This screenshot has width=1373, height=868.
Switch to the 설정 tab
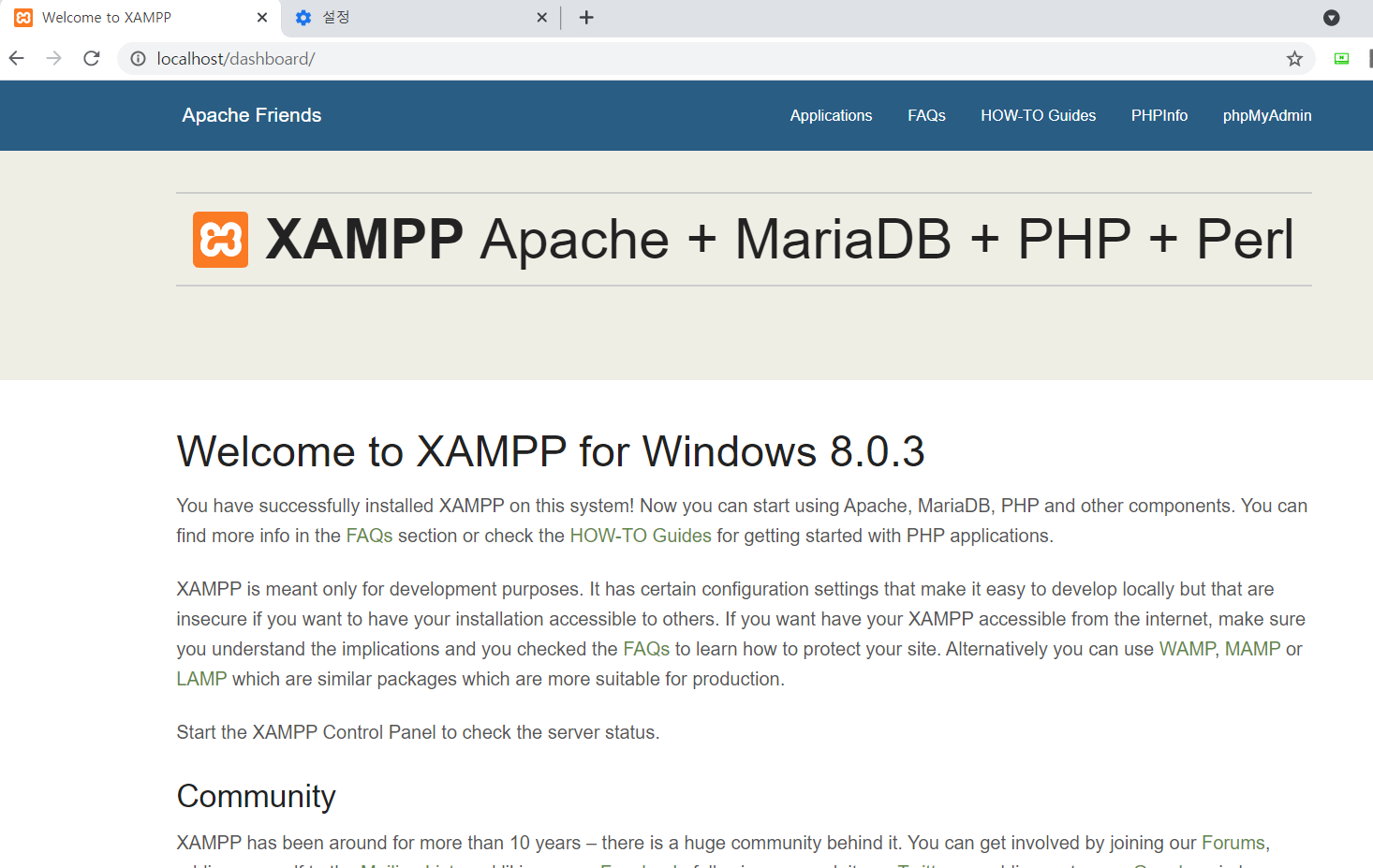pyautogui.click(x=403, y=17)
